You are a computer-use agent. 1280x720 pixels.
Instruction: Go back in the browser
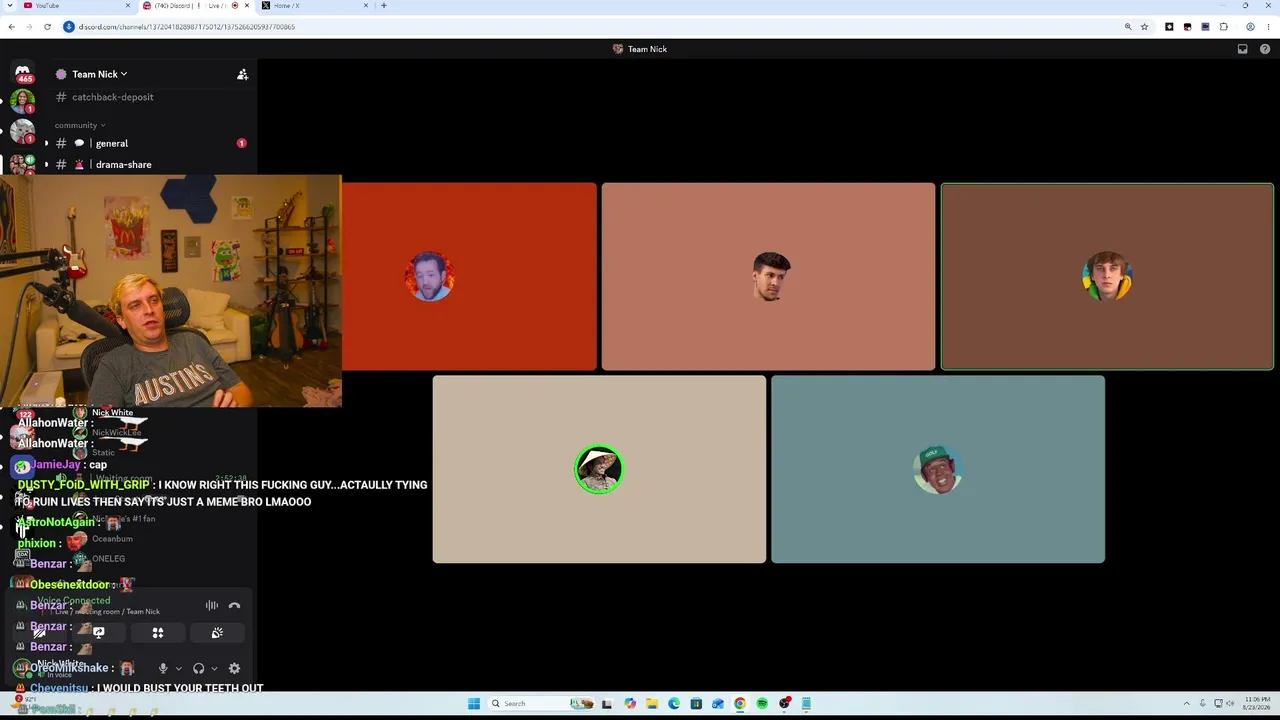tap(11, 27)
